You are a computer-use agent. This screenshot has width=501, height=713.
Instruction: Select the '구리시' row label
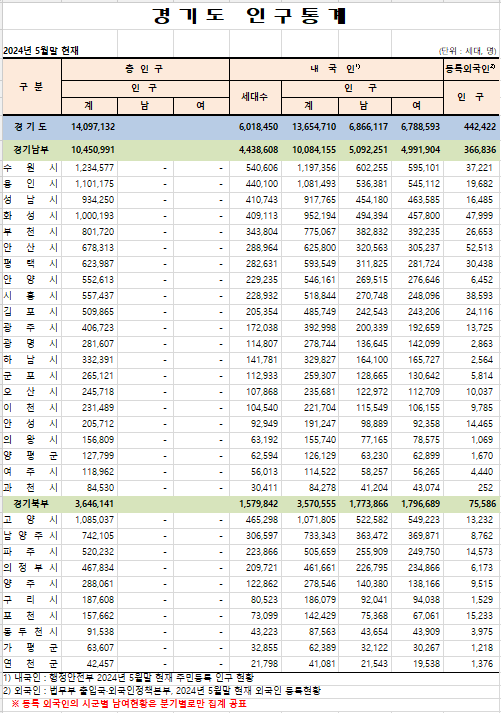30,600
